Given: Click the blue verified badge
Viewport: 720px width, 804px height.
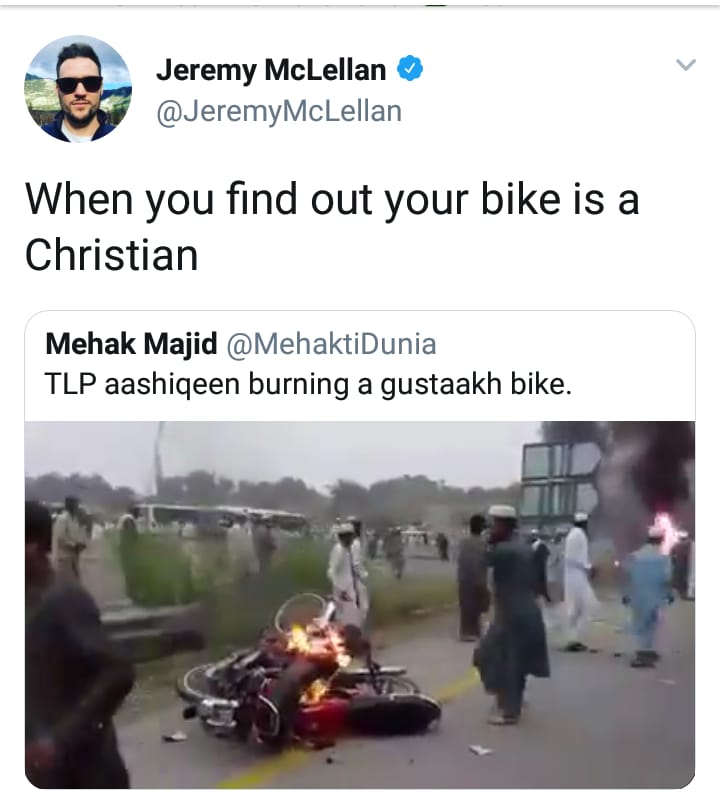Looking at the screenshot, I should [410, 69].
